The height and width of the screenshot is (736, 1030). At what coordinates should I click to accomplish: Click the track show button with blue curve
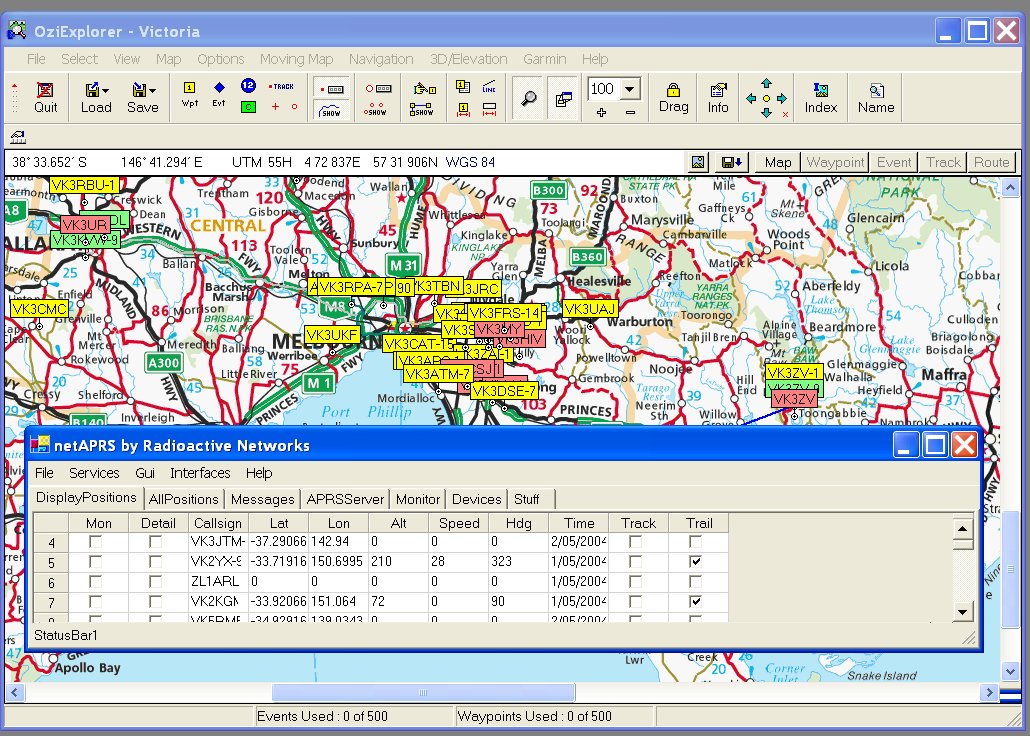[331, 110]
